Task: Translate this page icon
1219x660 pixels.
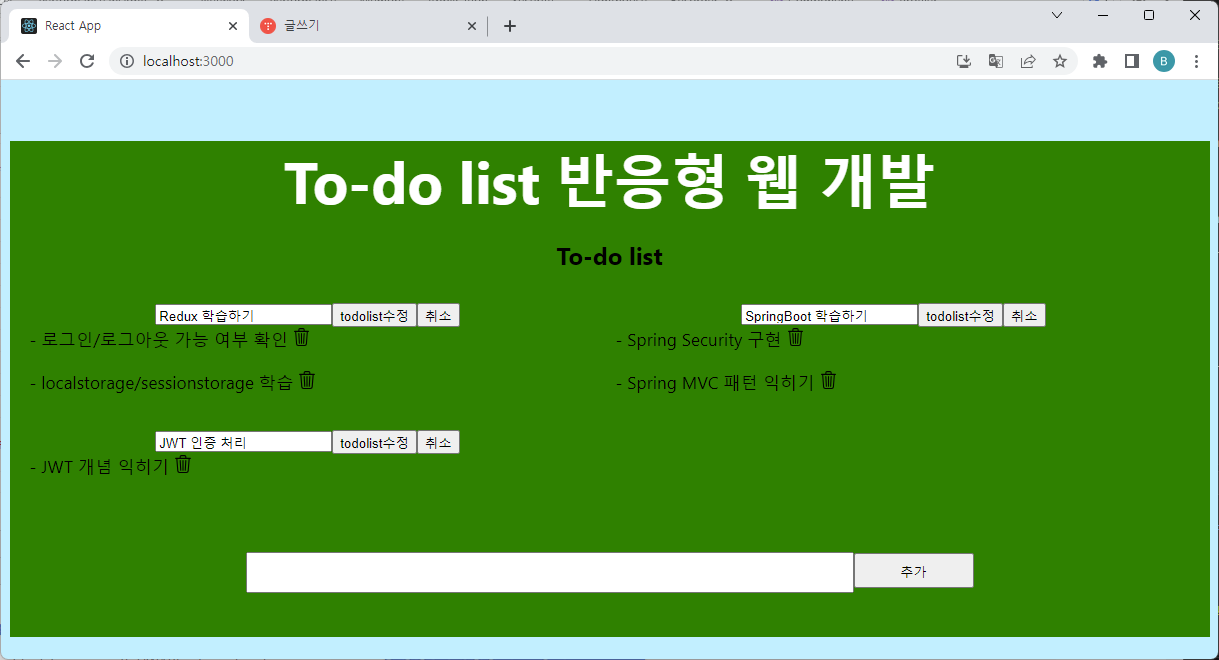Action: coord(996,61)
